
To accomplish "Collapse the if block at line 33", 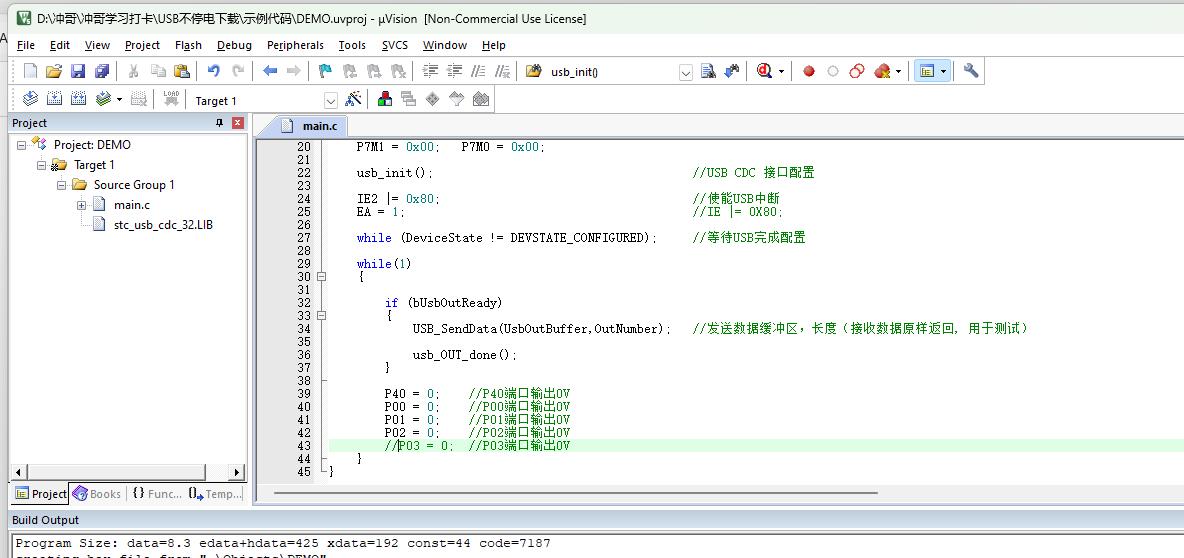I will tap(322, 315).
